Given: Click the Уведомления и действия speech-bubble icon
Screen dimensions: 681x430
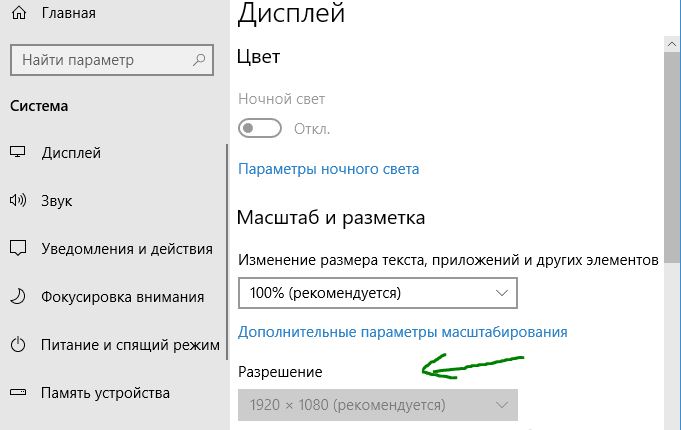Looking at the screenshot, I should pos(18,248).
